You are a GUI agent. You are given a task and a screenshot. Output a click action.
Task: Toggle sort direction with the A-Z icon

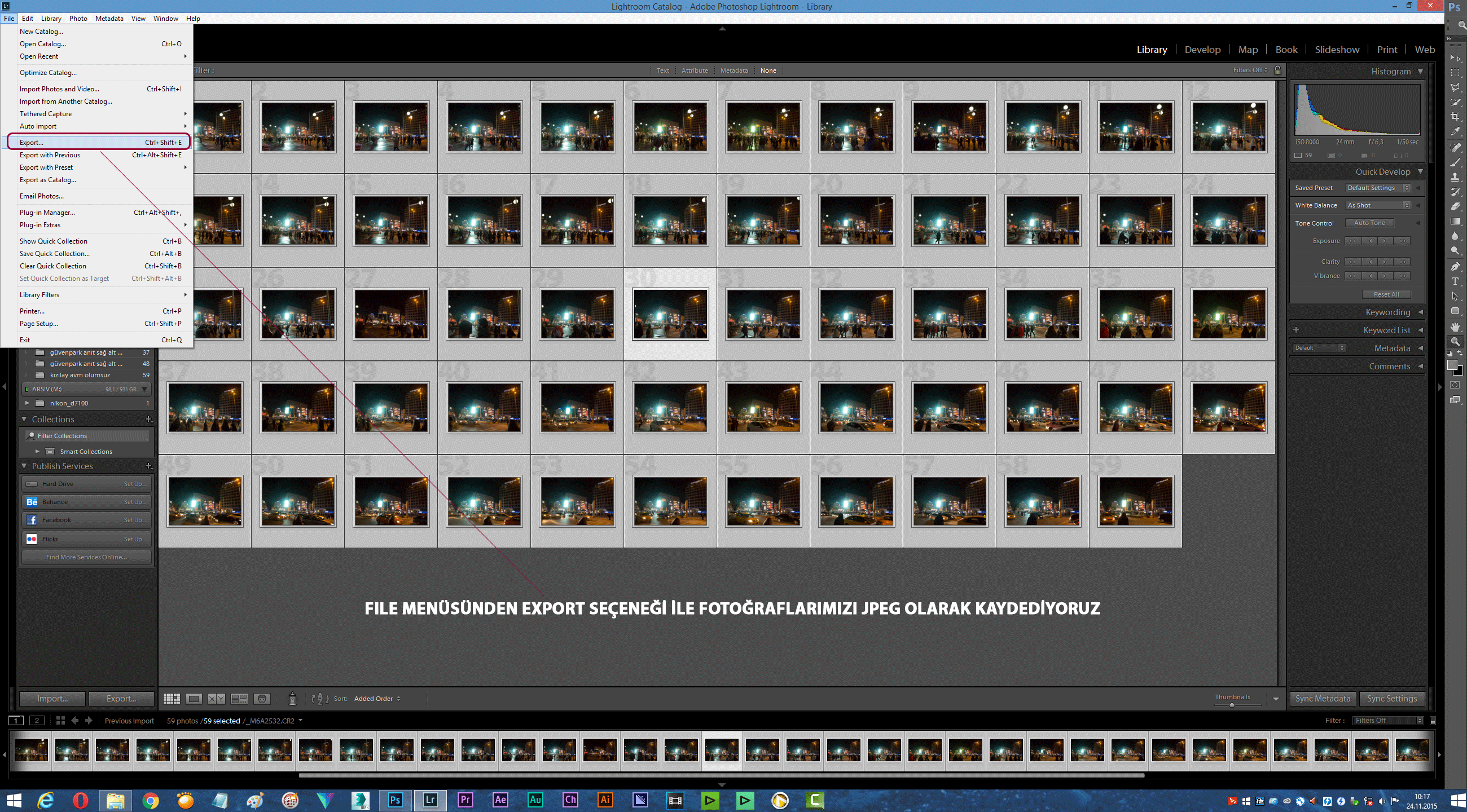point(320,699)
